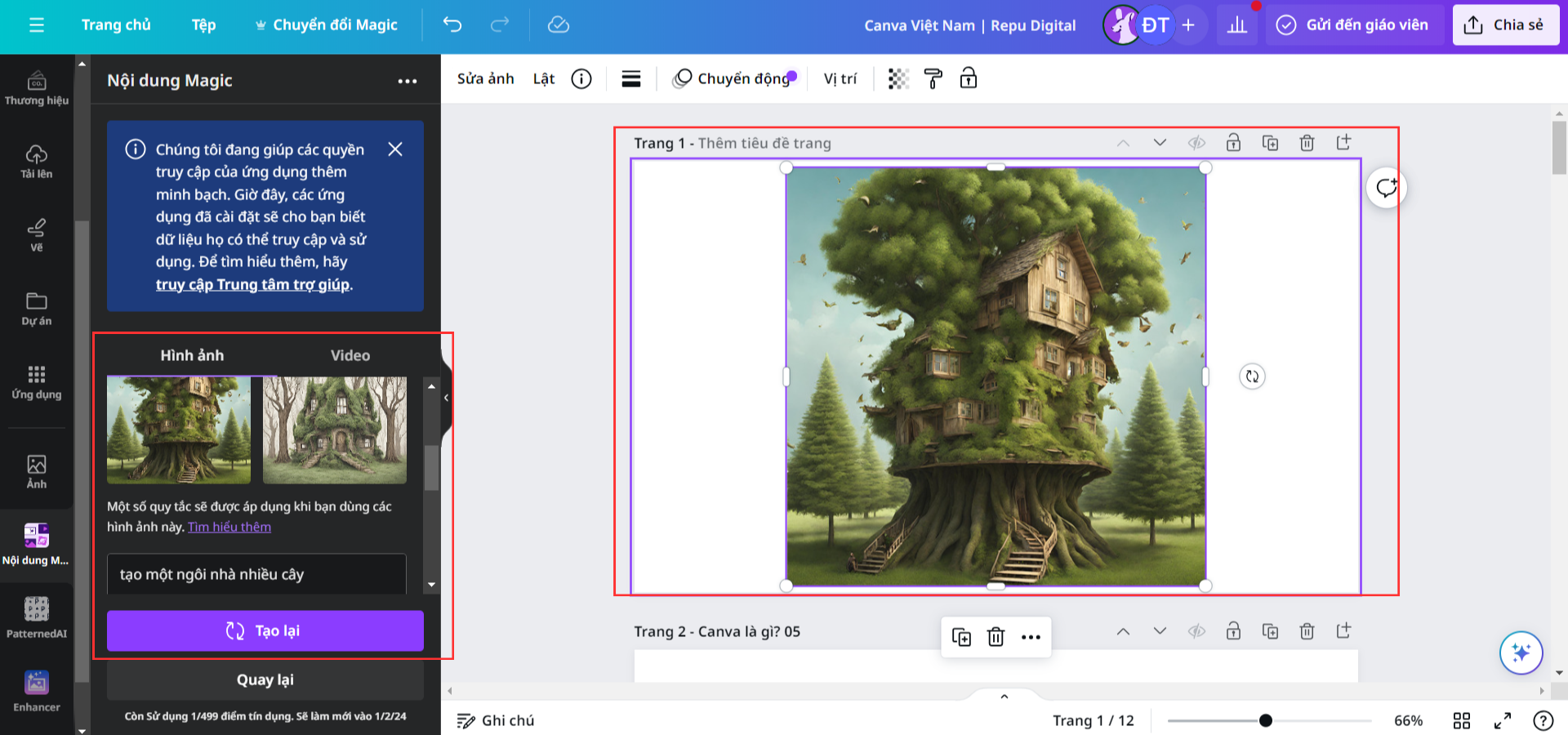Select the copy style paint roller icon
Viewport: 1568px width, 735px height.
933,78
